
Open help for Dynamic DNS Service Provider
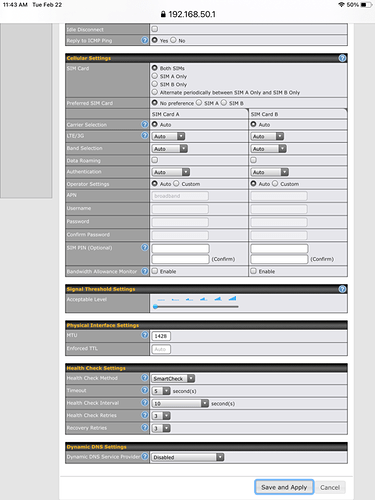coord(144,456)
